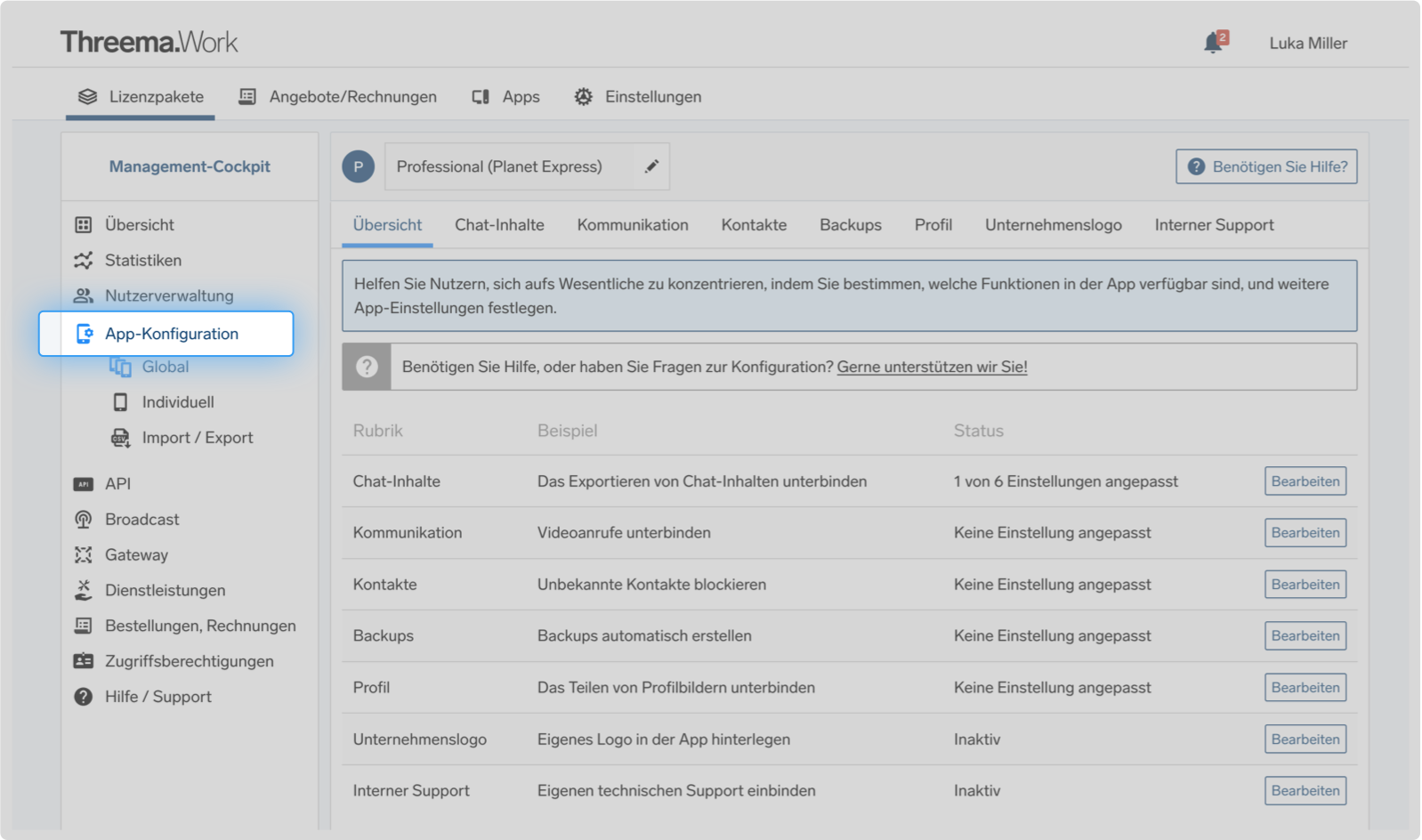Click the Übersicht dashboard icon in sidebar
This screenshot has height=840, width=1422.
point(84,225)
